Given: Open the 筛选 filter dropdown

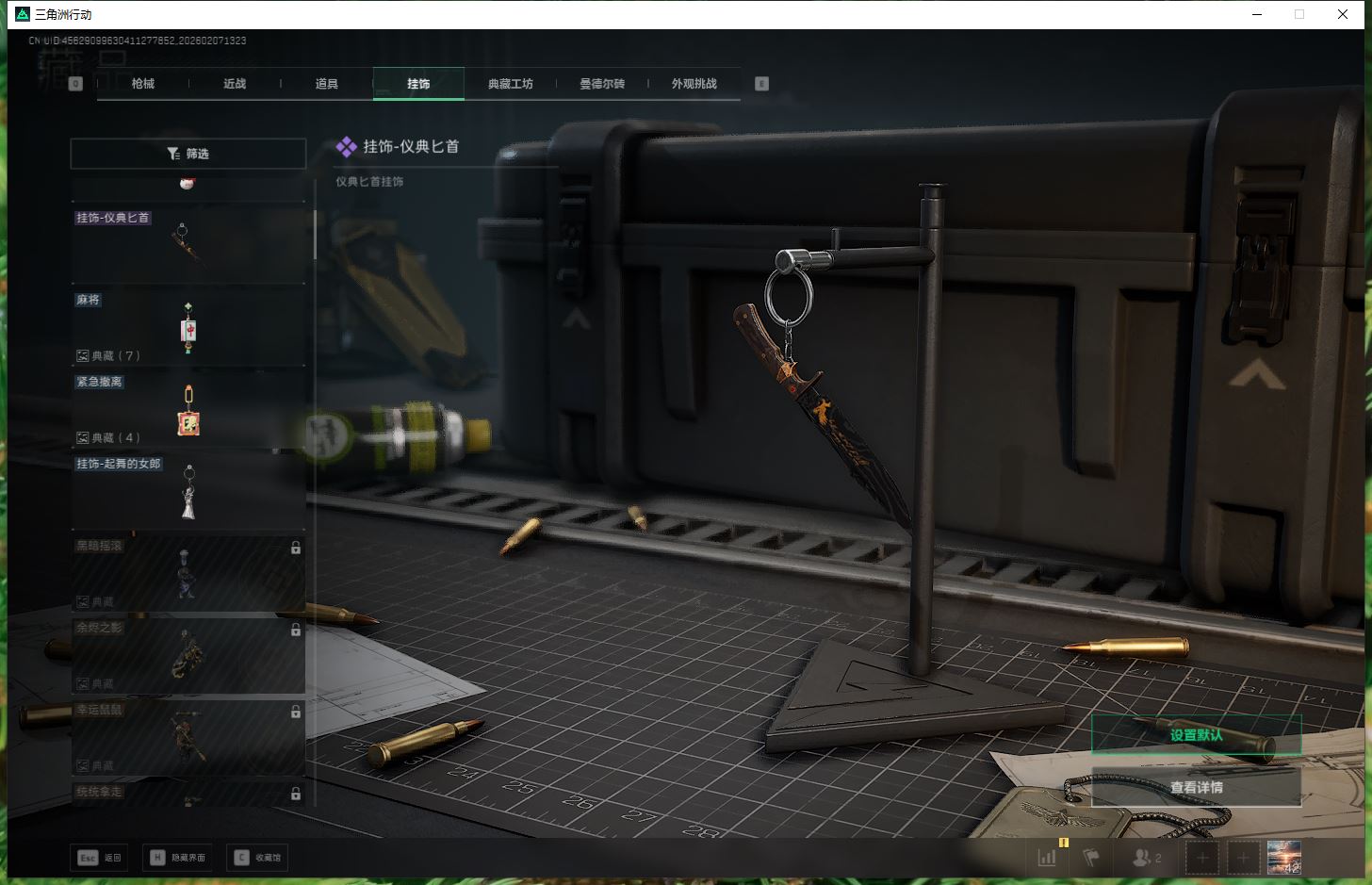Looking at the screenshot, I should (188, 154).
